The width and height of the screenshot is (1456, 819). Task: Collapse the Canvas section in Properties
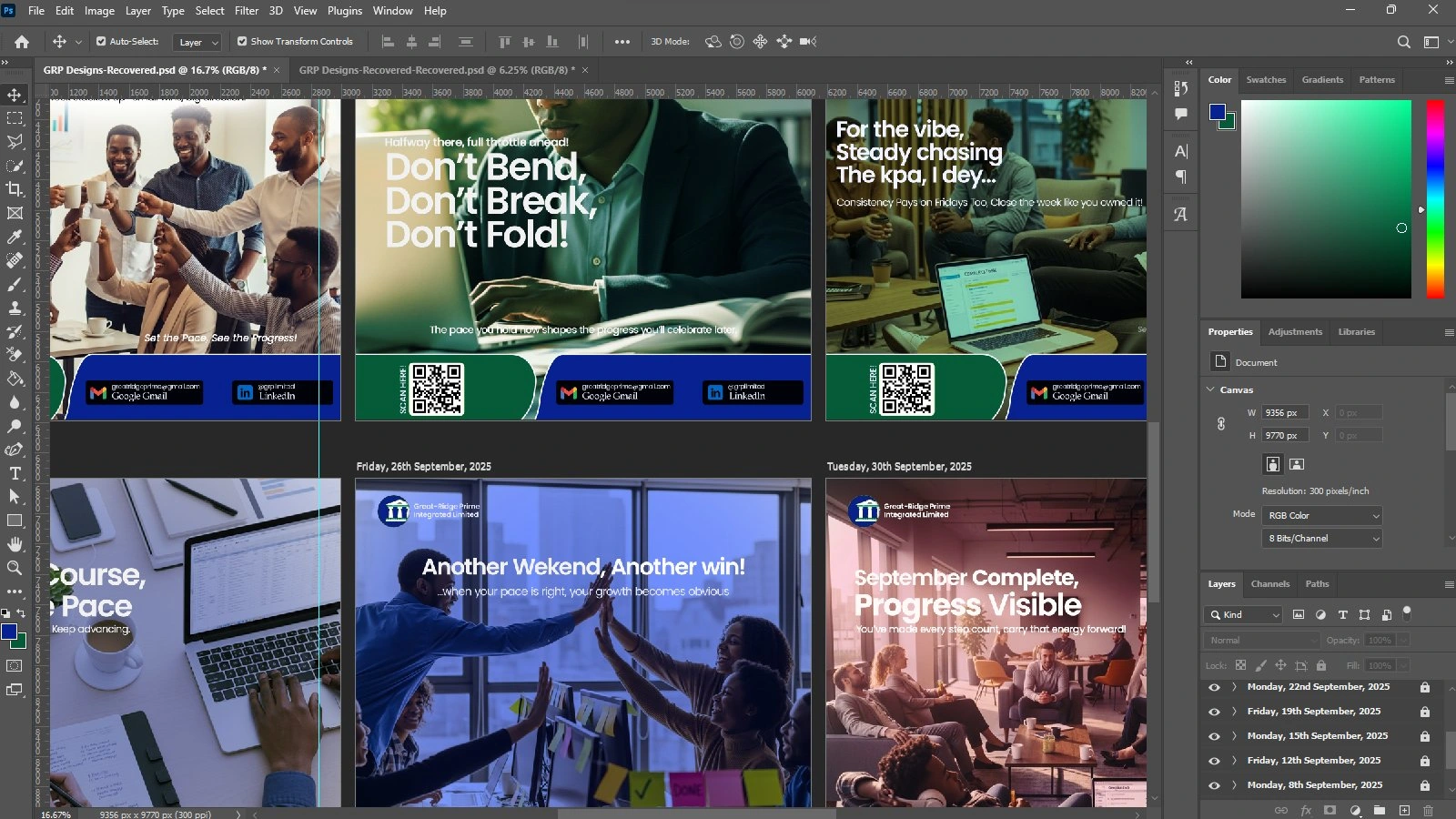click(1210, 389)
